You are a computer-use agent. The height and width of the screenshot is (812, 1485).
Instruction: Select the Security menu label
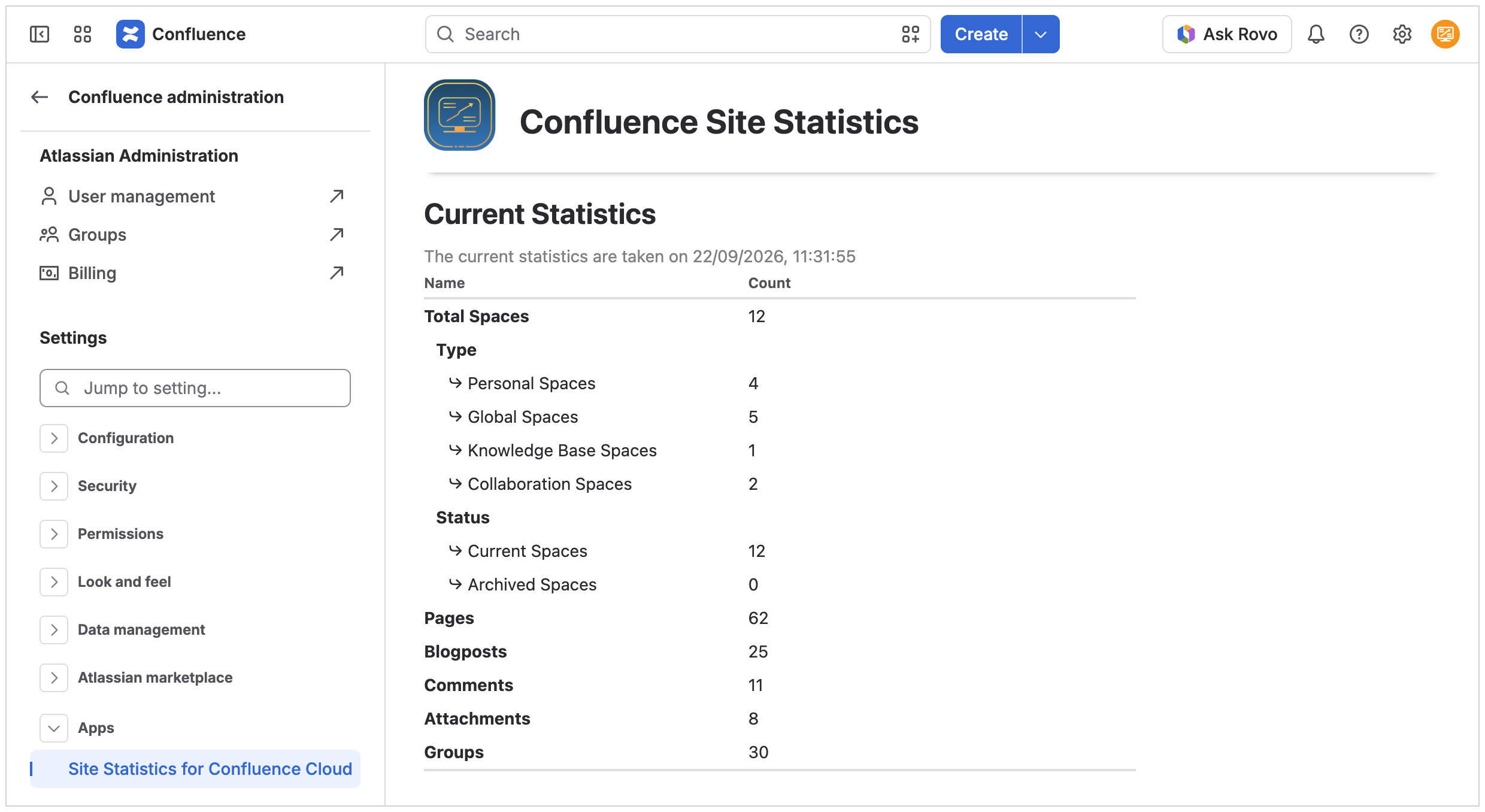point(107,486)
